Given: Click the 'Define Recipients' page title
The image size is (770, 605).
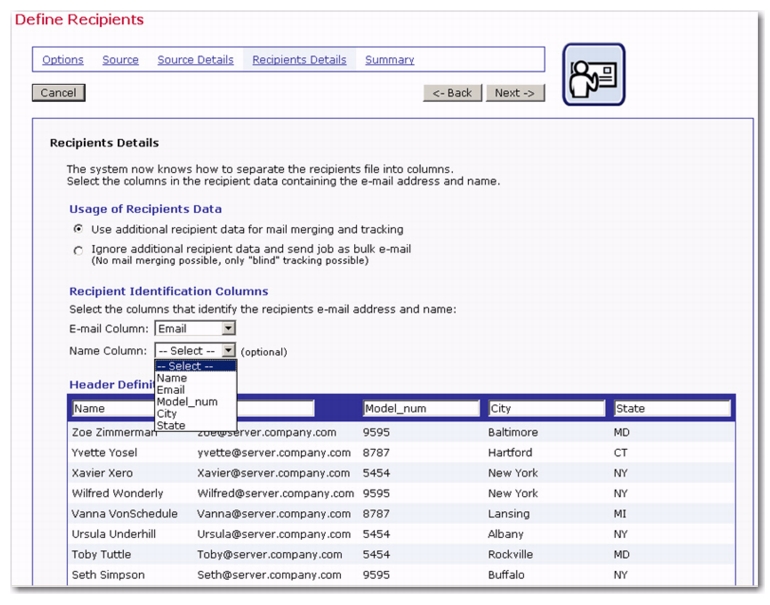Looking at the screenshot, I should (79, 20).
